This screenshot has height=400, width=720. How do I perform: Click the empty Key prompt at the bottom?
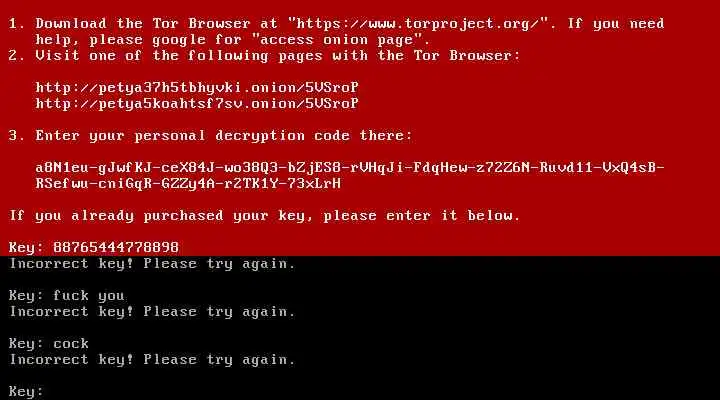(x=26, y=391)
